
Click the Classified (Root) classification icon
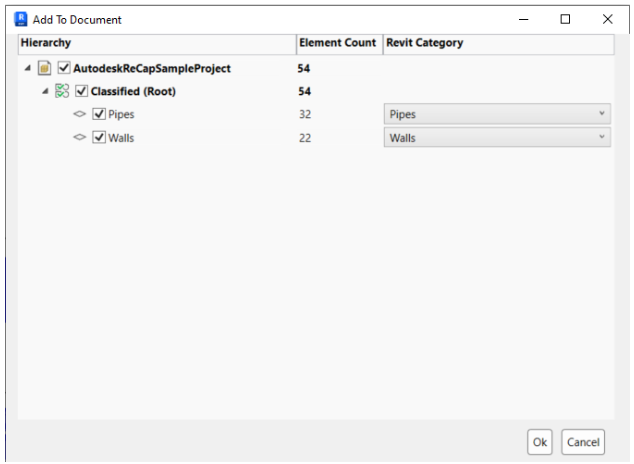click(62, 91)
